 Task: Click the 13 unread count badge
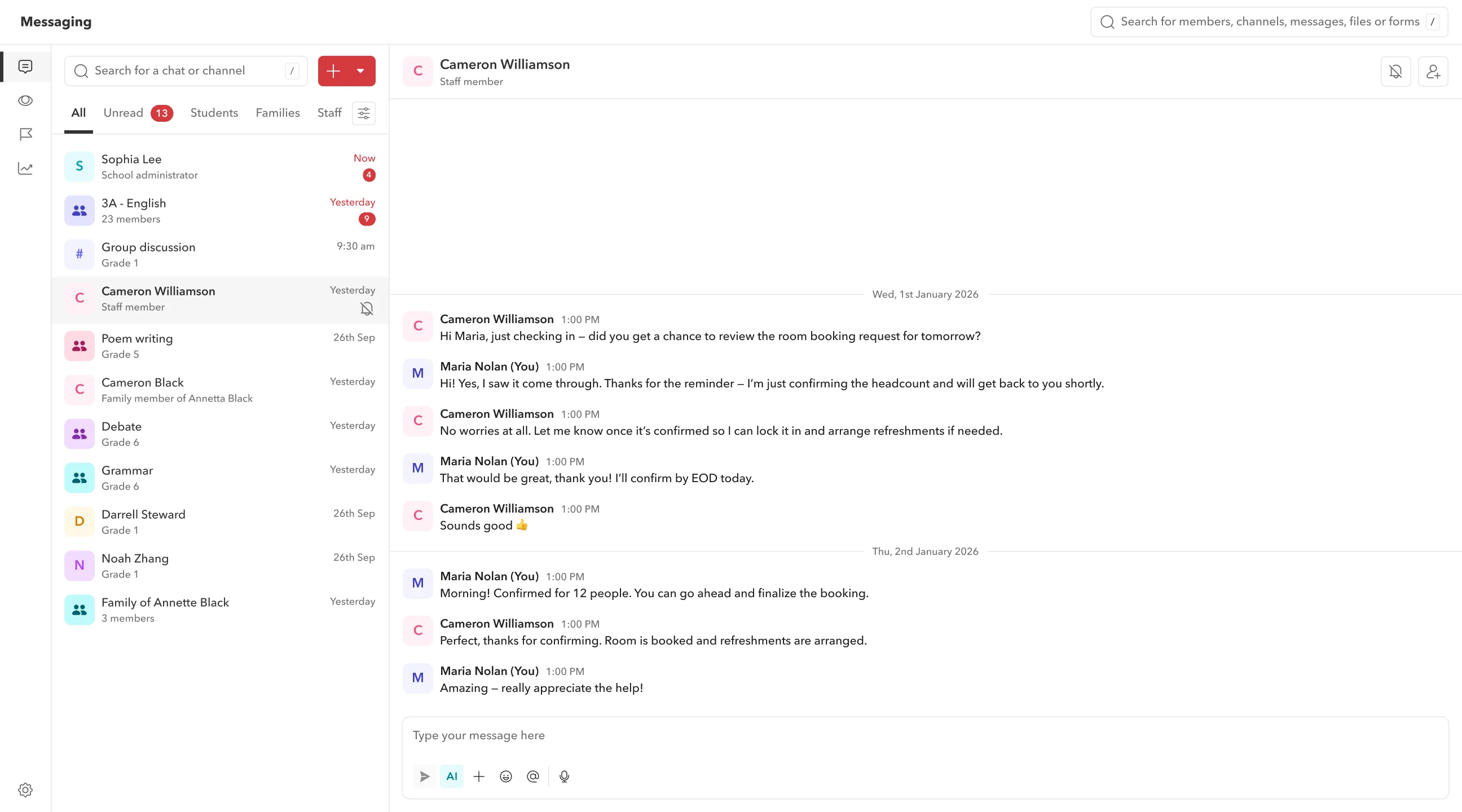click(162, 113)
